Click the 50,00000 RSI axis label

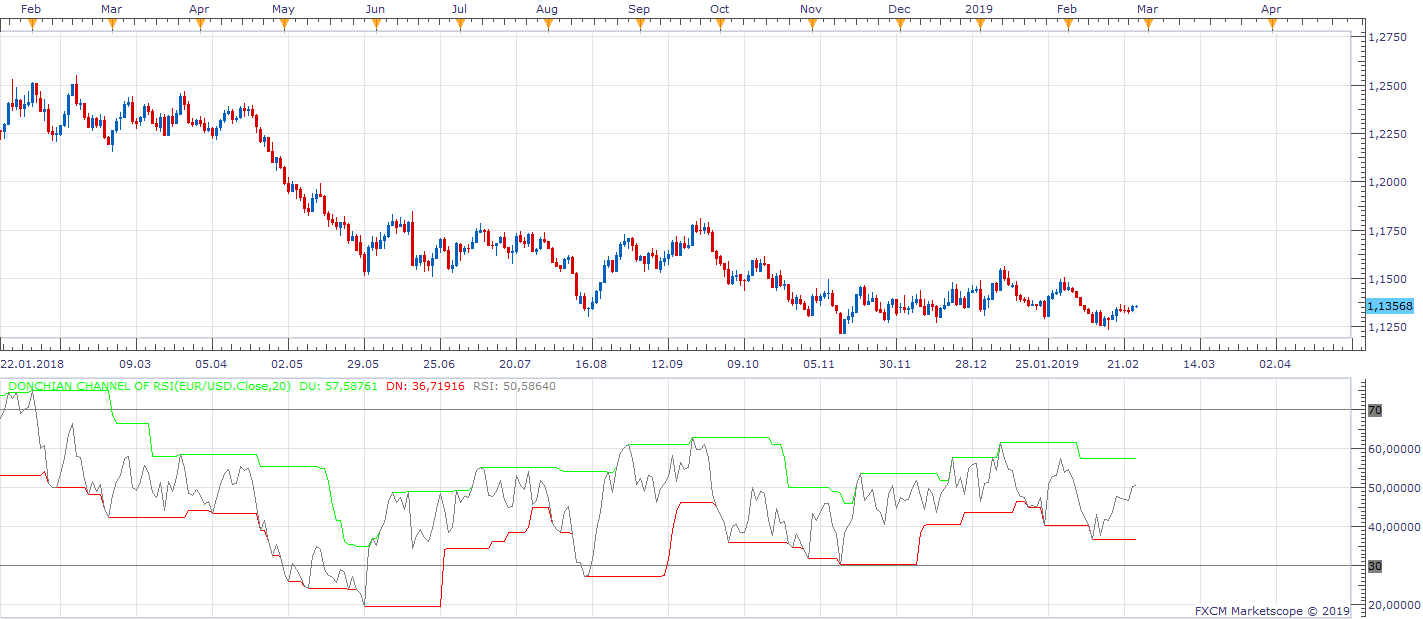[1394, 488]
